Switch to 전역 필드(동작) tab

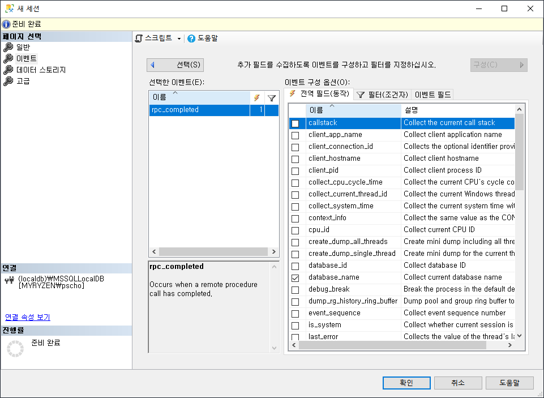pos(319,94)
